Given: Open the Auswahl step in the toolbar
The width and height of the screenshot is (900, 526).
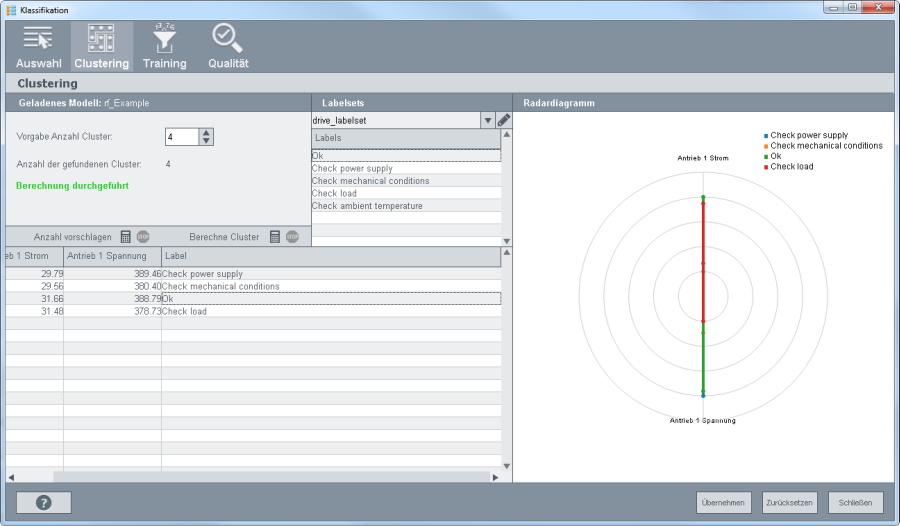Looking at the screenshot, I should (38, 47).
